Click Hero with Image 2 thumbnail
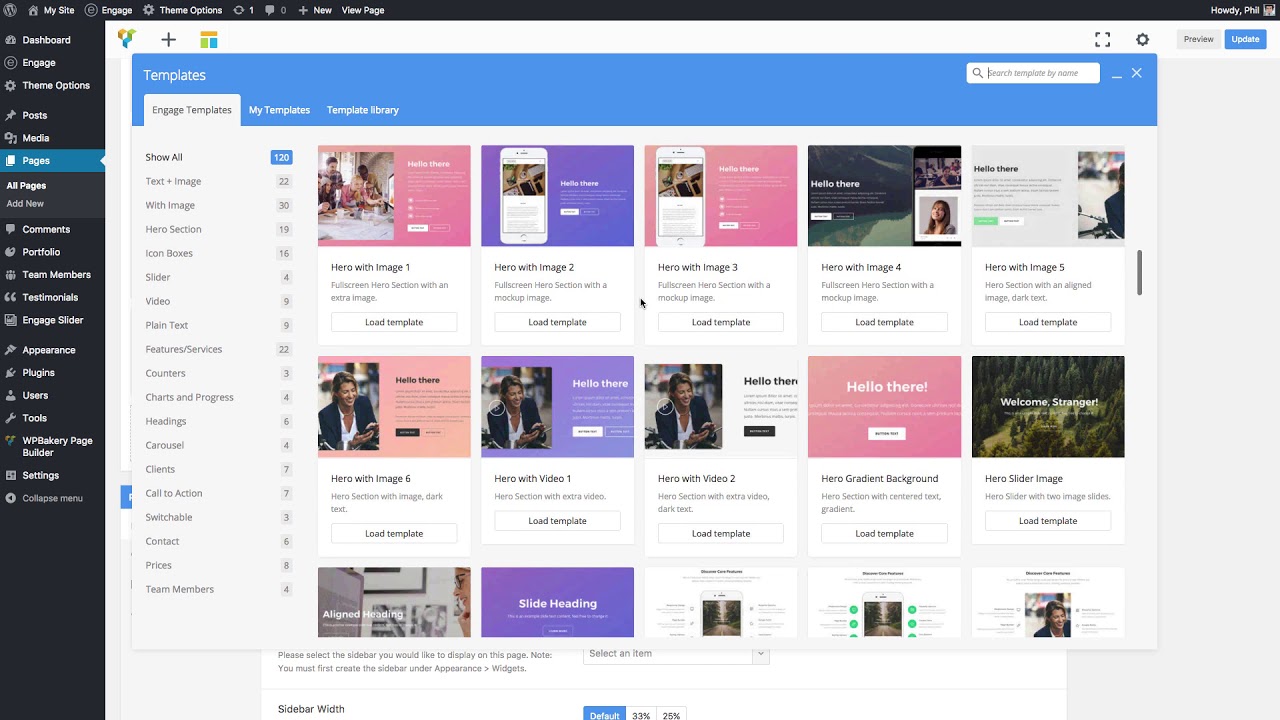Viewport: 1280px width, 720px height. [x=557, y=196]
